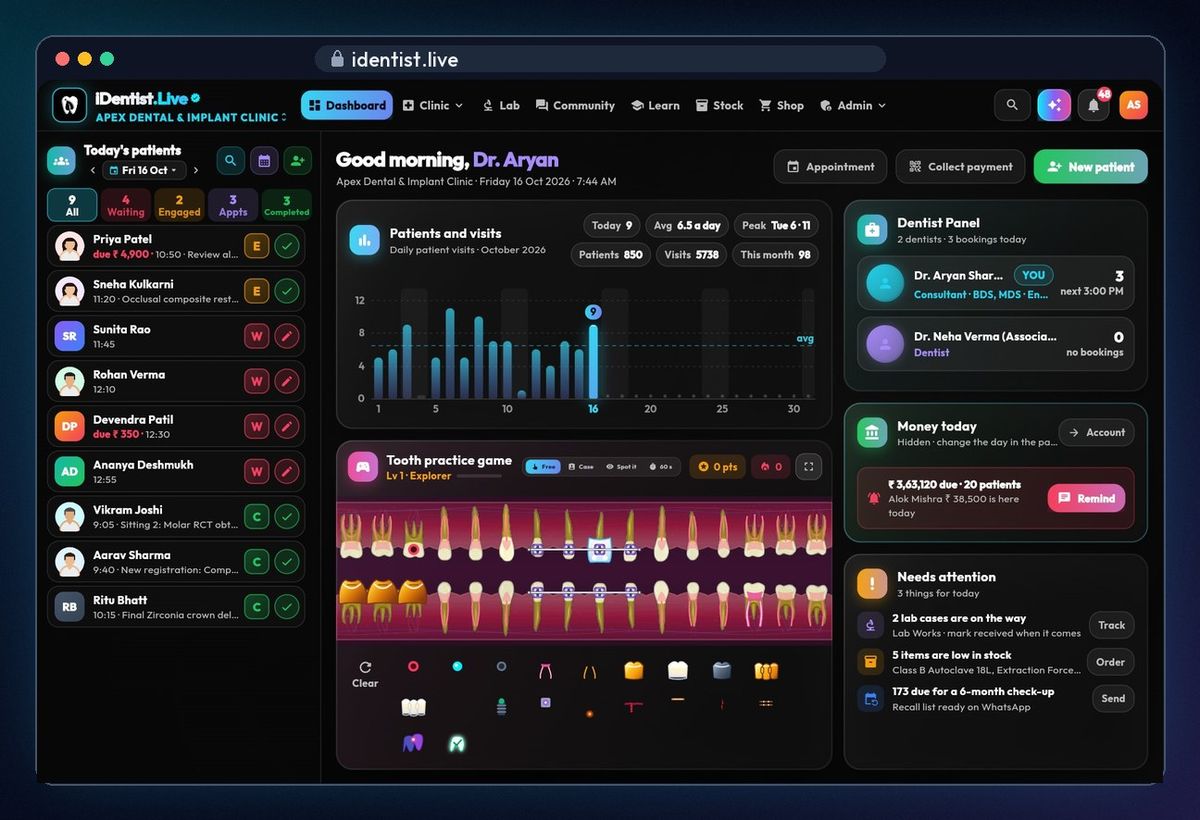This screenshot has width=1200, height=820.
Task: Pick the gray metal crown tool in the palette
Action: 722,670
